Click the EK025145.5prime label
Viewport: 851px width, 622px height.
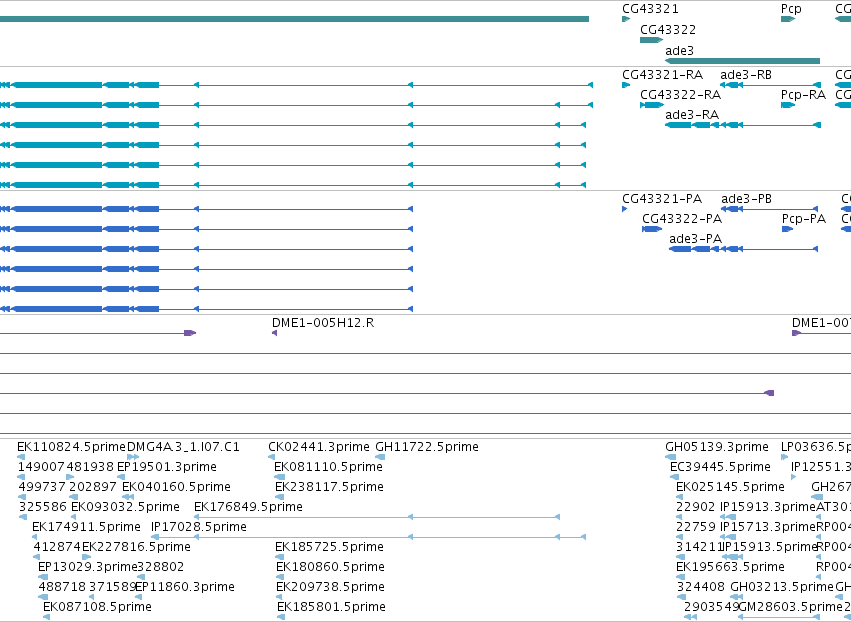pyautogui.click(x=731, y=487)
